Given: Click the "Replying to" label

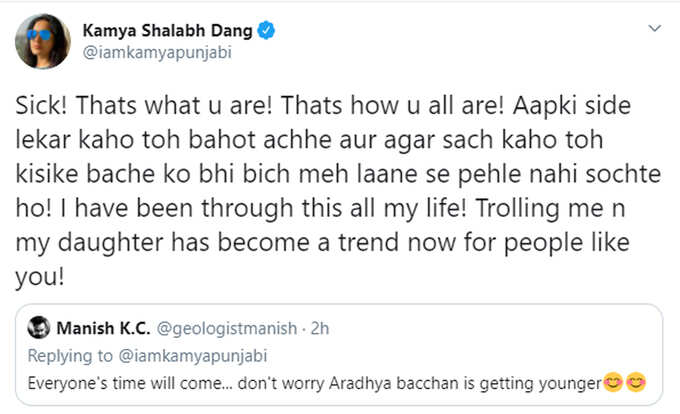Looking at the screenshot, I should click(x=70, y=355).
